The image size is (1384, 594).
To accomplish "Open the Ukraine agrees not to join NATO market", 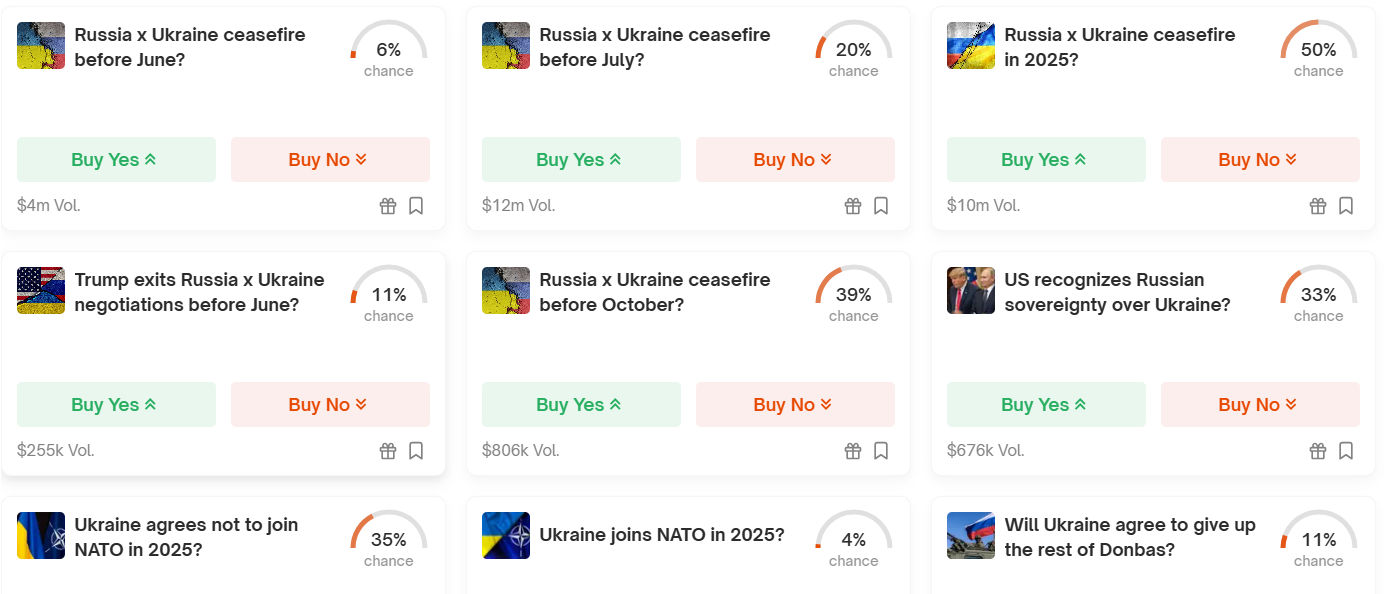I will click(187, 537).
